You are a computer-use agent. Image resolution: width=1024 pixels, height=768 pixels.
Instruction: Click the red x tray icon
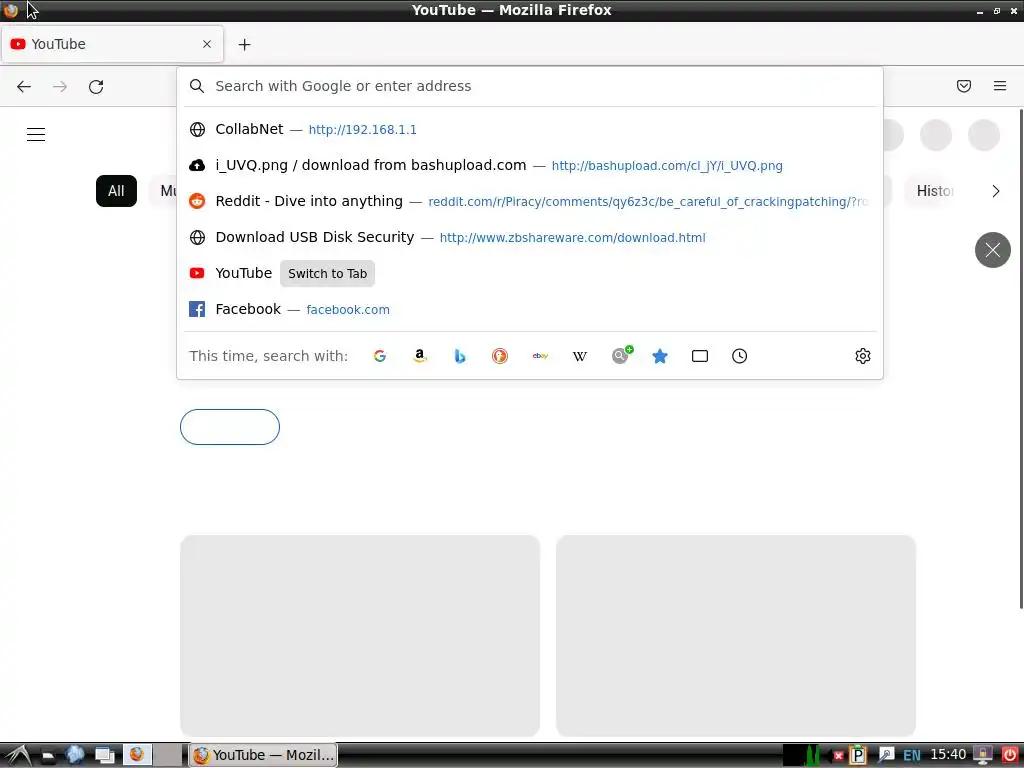pyautogui.click(x=839, y=756)
